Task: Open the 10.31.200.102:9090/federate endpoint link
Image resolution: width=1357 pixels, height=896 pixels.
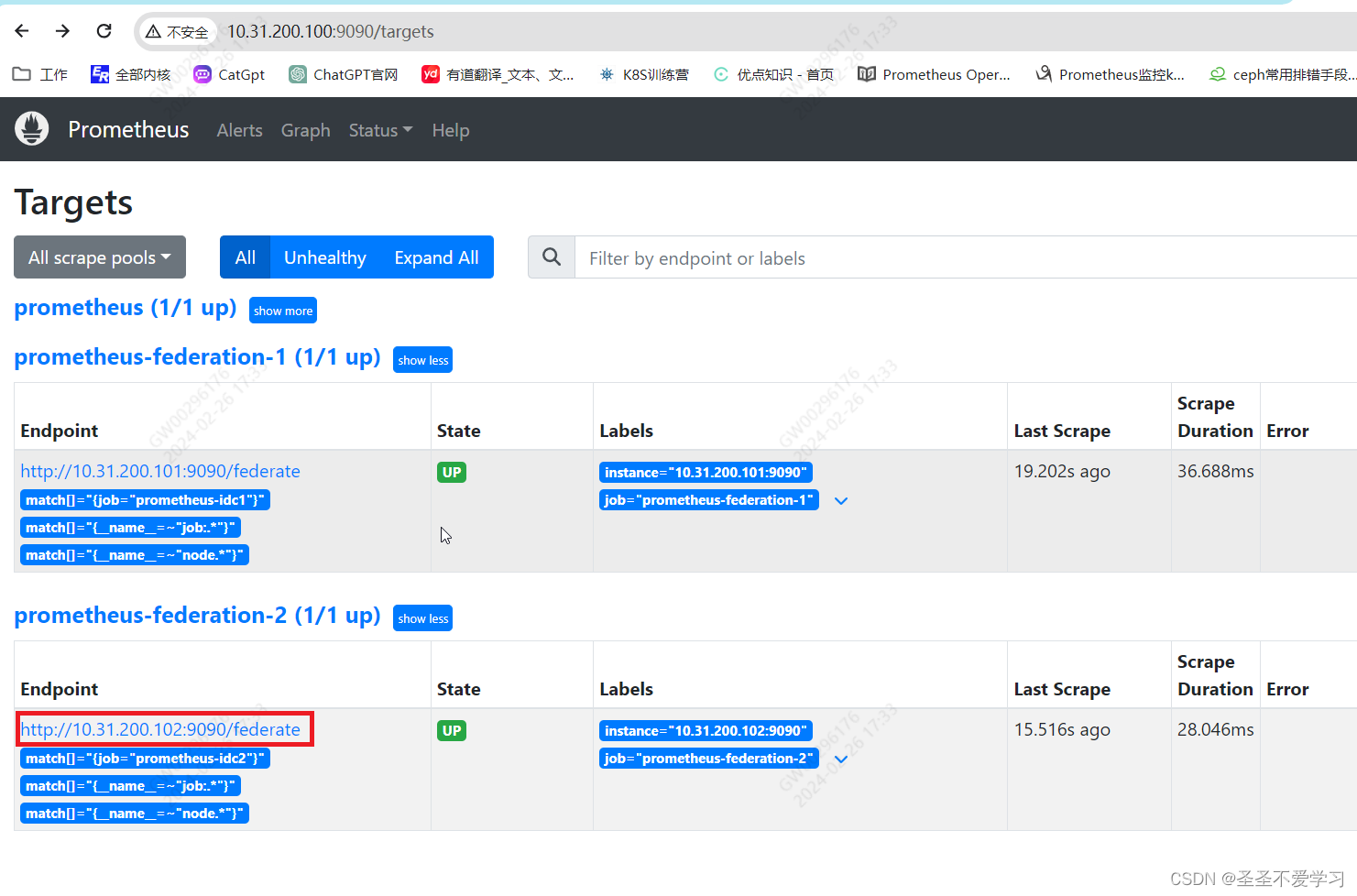Action: tap(160, 729)
